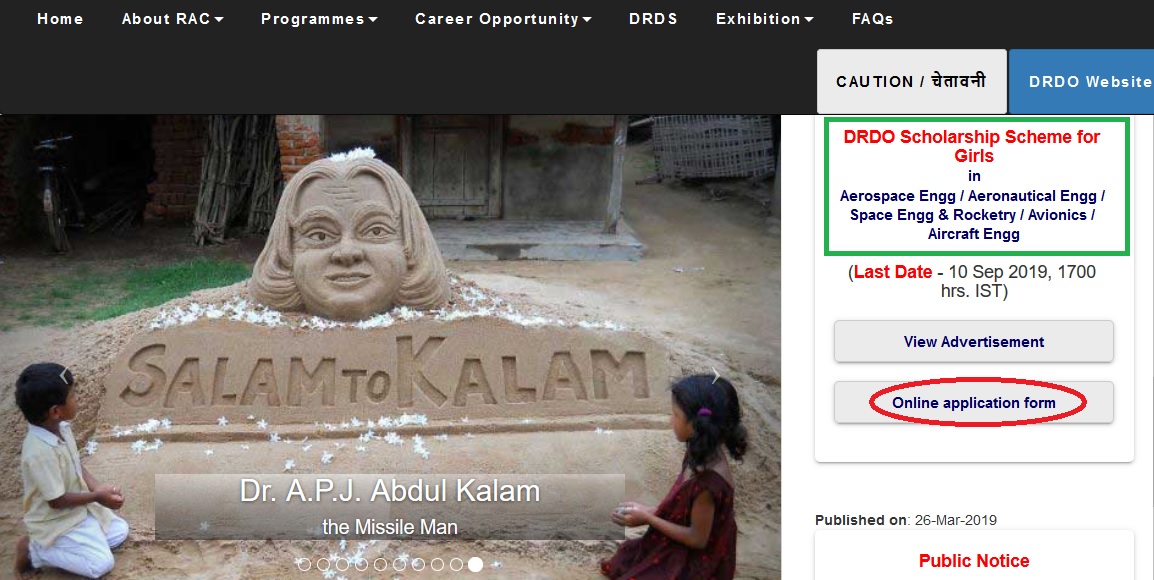Click the carousel previous slide arrow

(x=63, y=376)
